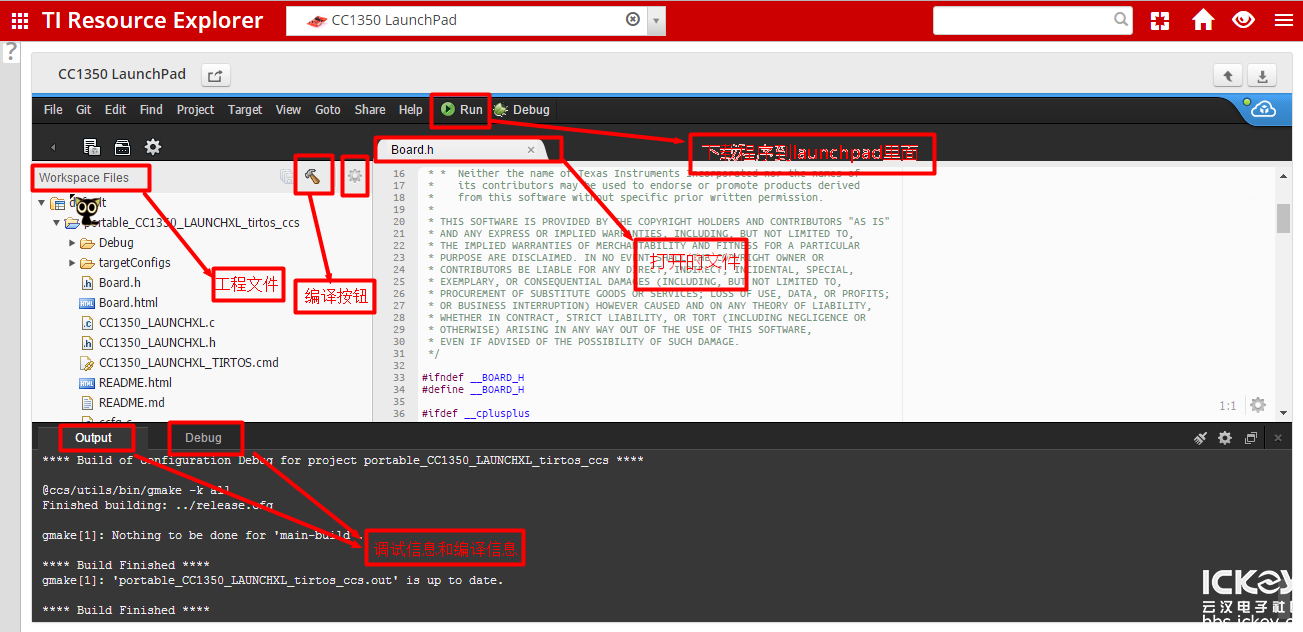
Task: Open the Edit menu
Action: coord(116,110)
